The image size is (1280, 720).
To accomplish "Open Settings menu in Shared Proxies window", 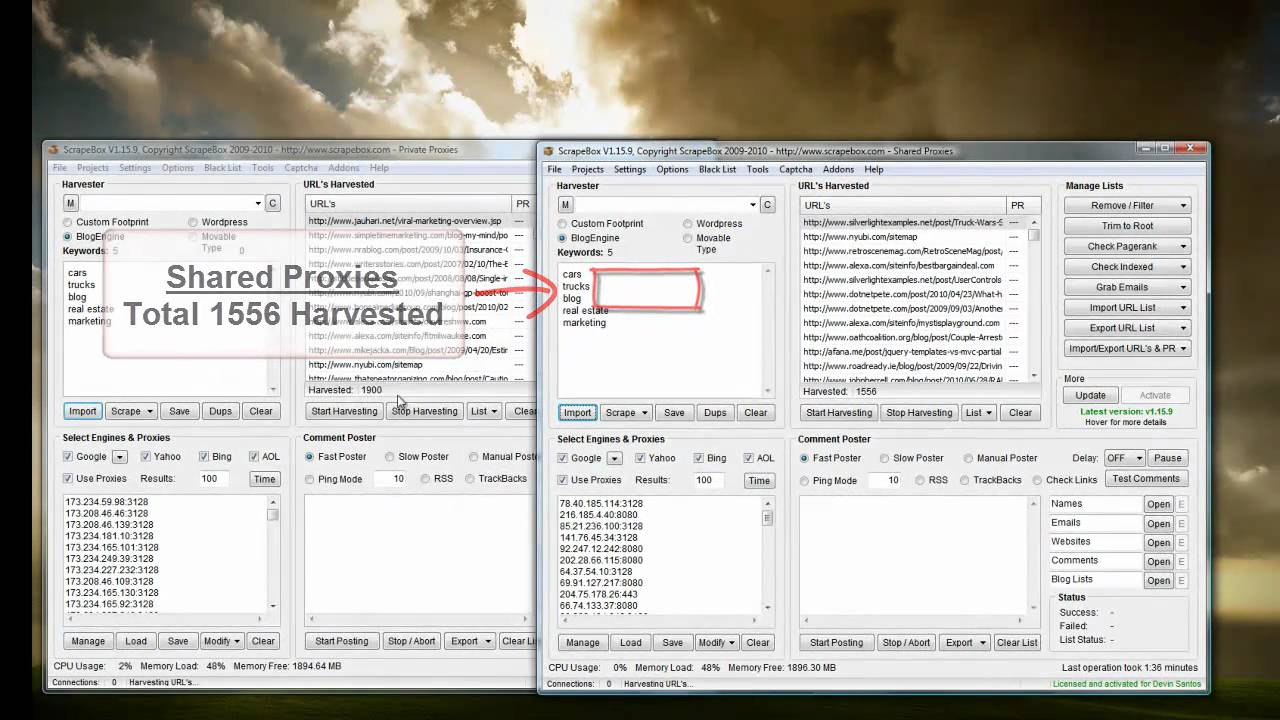I will coord(630,169).
